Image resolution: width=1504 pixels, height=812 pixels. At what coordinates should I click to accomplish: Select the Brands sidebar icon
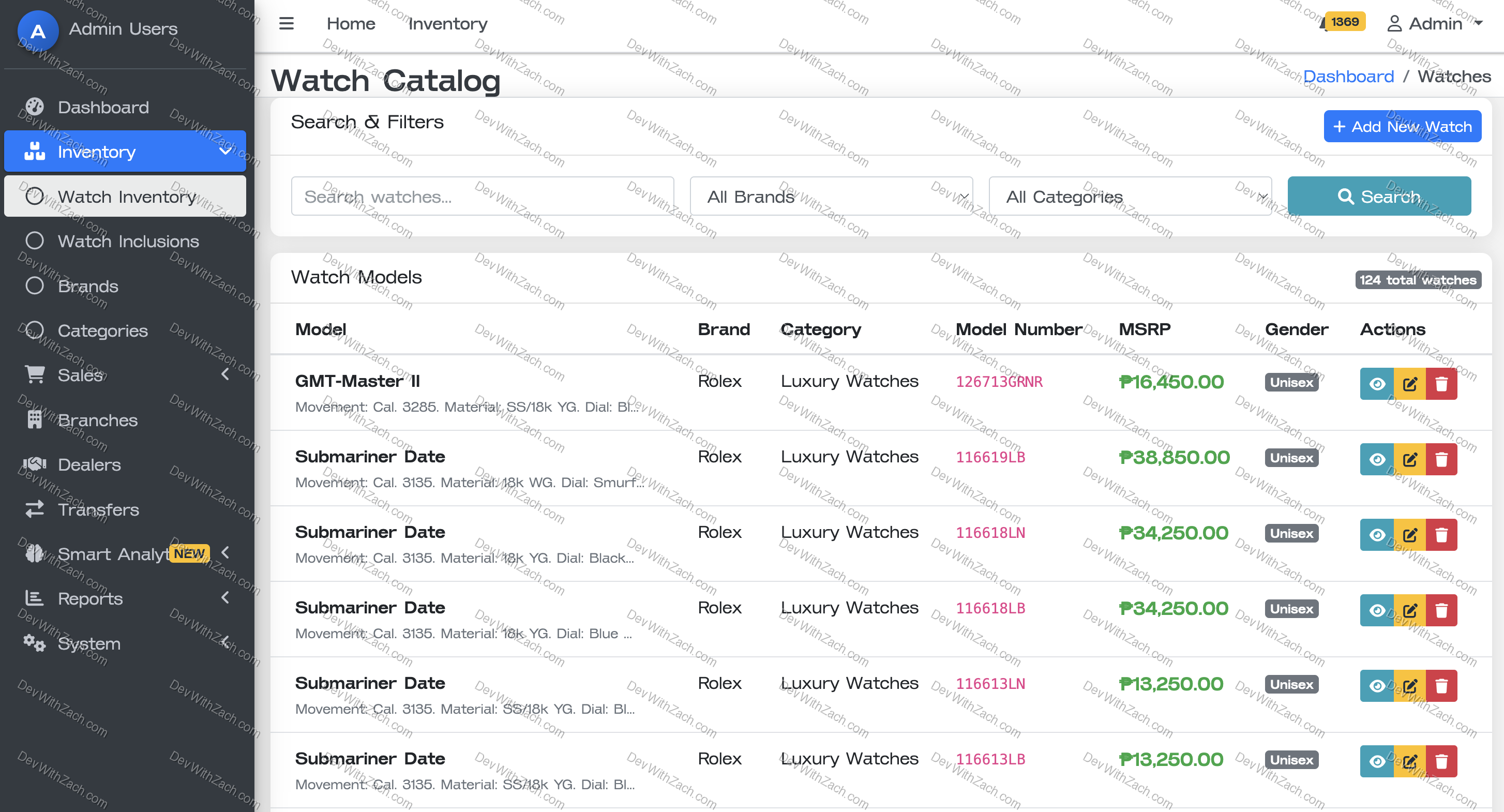pos(35,285)
